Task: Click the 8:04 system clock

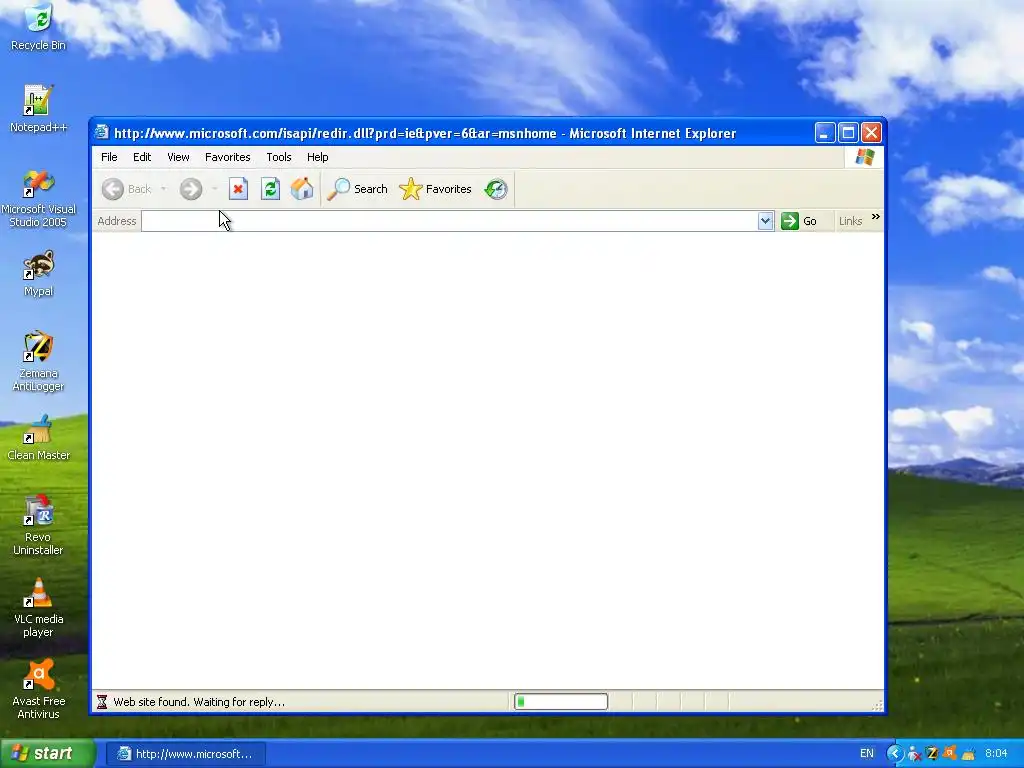Action: point(996,754)
